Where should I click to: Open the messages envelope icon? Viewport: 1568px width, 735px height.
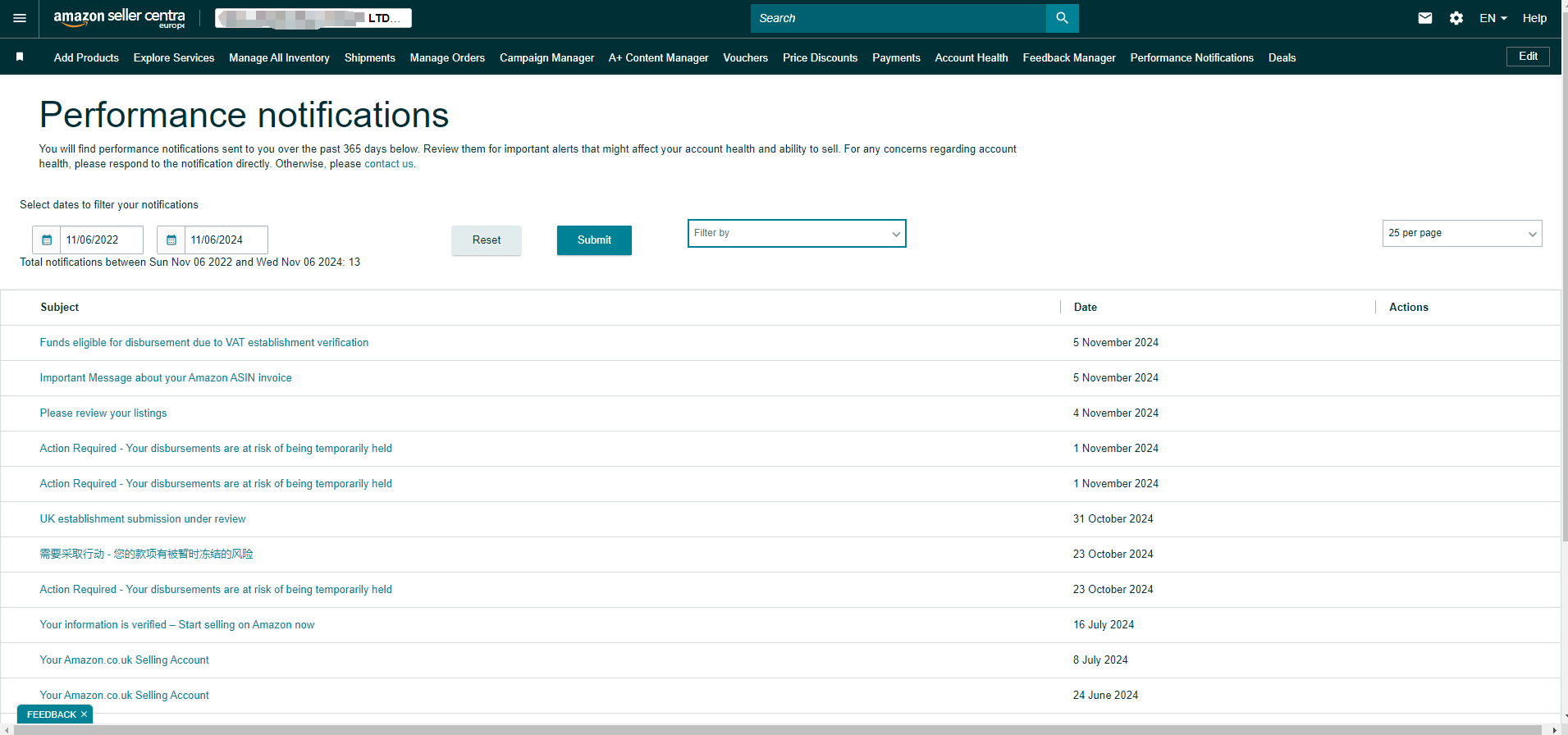pyautogui.click(x=1425, y=18)
